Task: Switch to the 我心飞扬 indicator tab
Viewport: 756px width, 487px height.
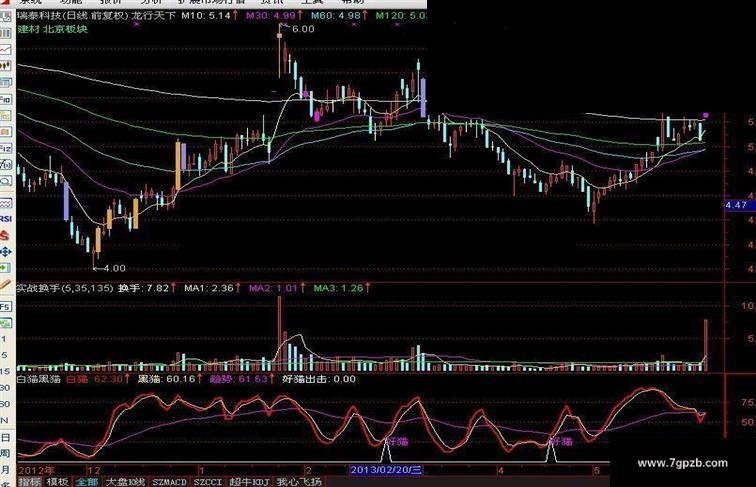Action: click(299, 482)
